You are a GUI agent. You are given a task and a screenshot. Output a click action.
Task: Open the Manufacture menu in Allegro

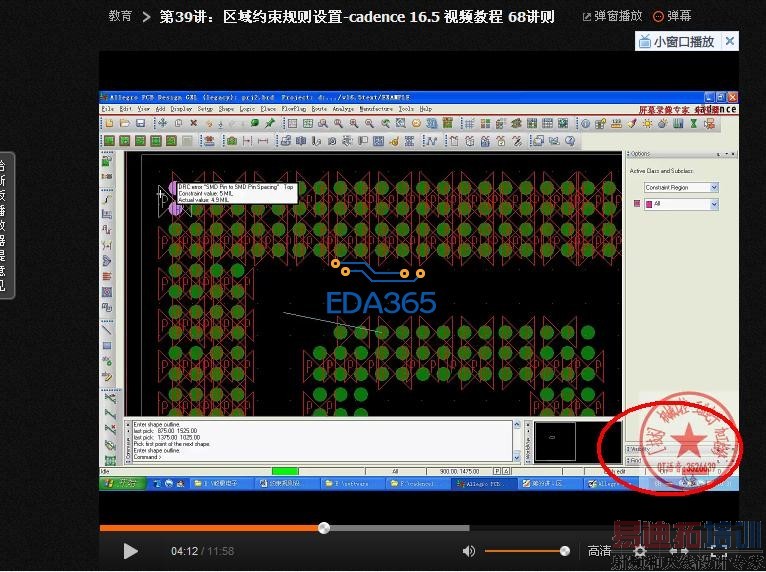coord(376,109)
